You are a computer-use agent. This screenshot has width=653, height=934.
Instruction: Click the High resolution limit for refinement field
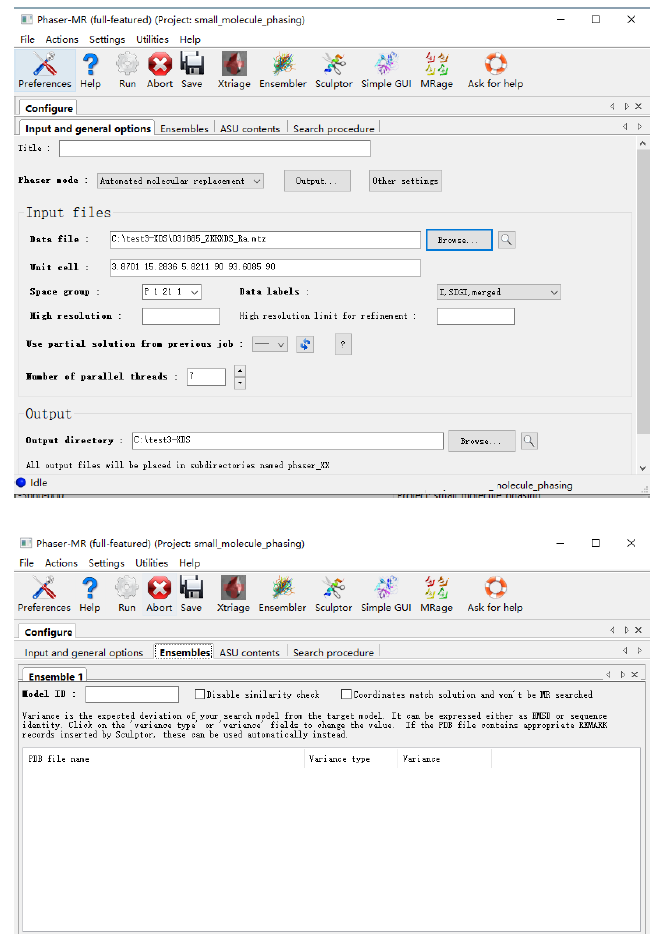point(475,316)
